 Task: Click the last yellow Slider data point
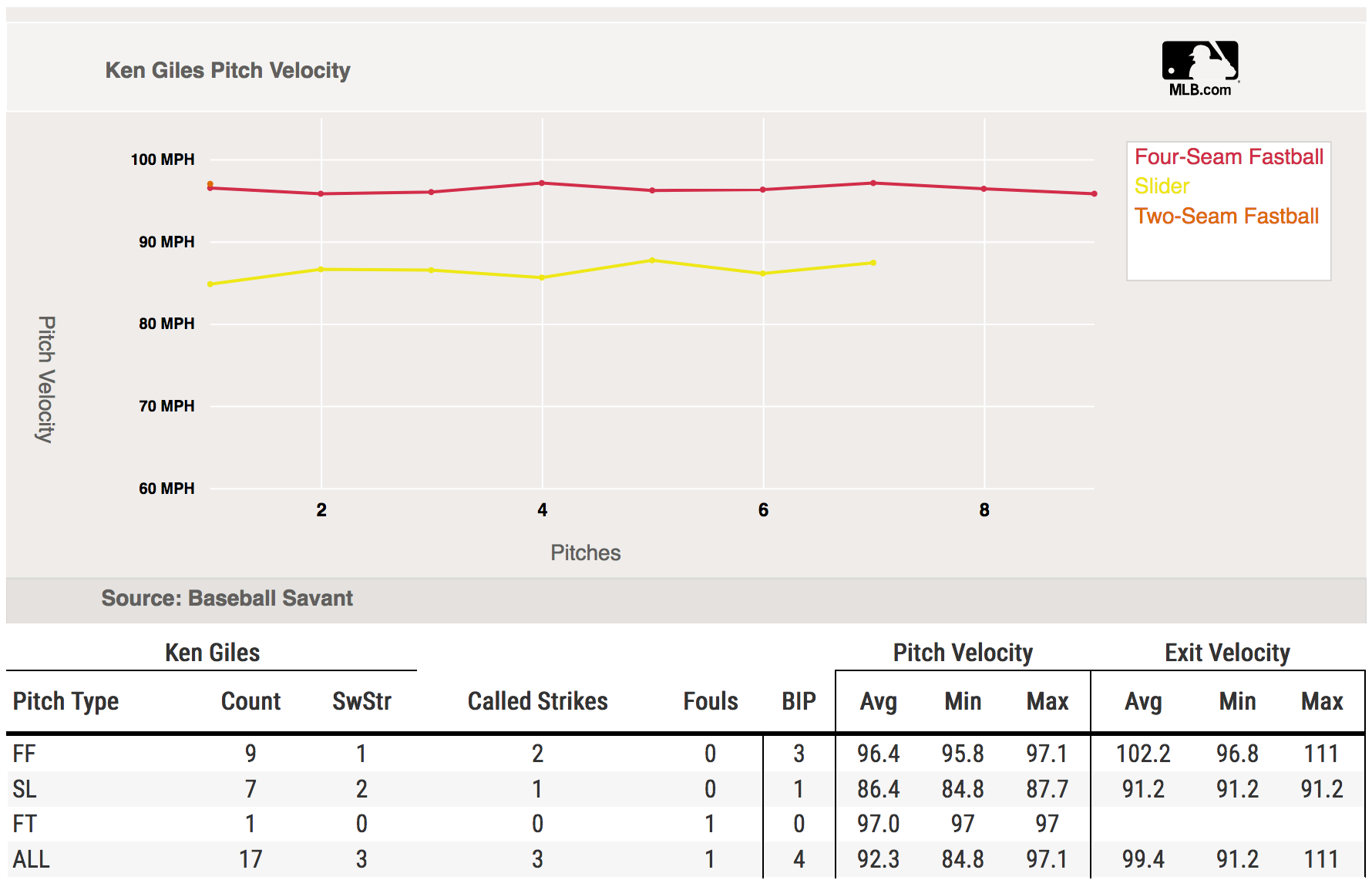tap(873, 263)
